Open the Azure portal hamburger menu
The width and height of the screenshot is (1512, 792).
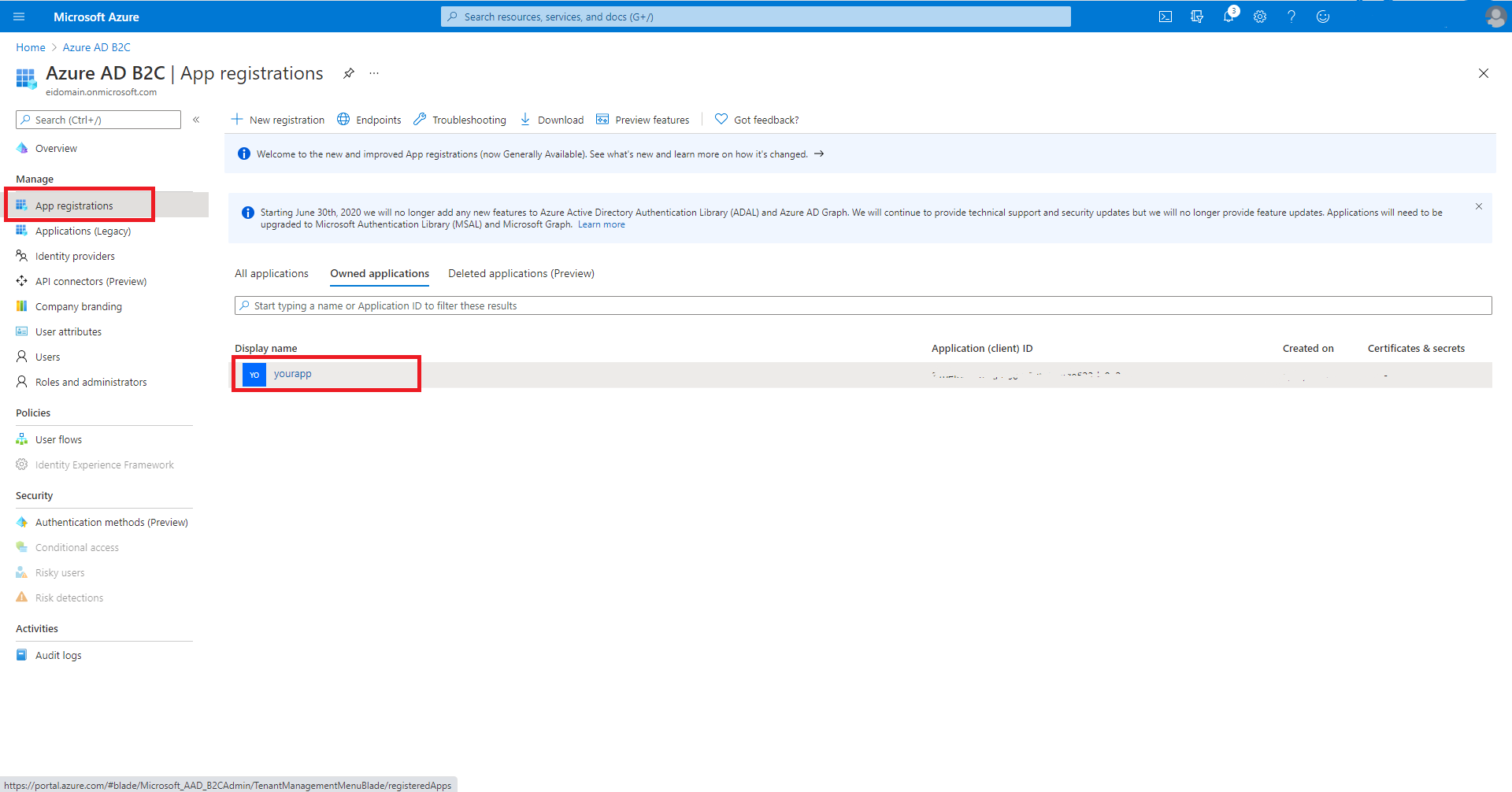coord(19,17)
